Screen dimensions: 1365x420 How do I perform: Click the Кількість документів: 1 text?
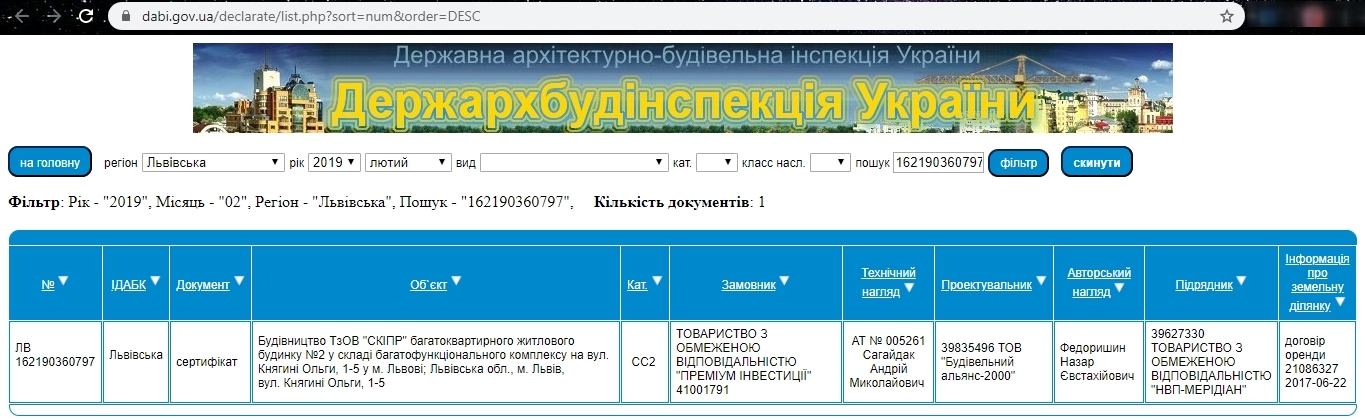pyautogui.click(x=679, y=202)
